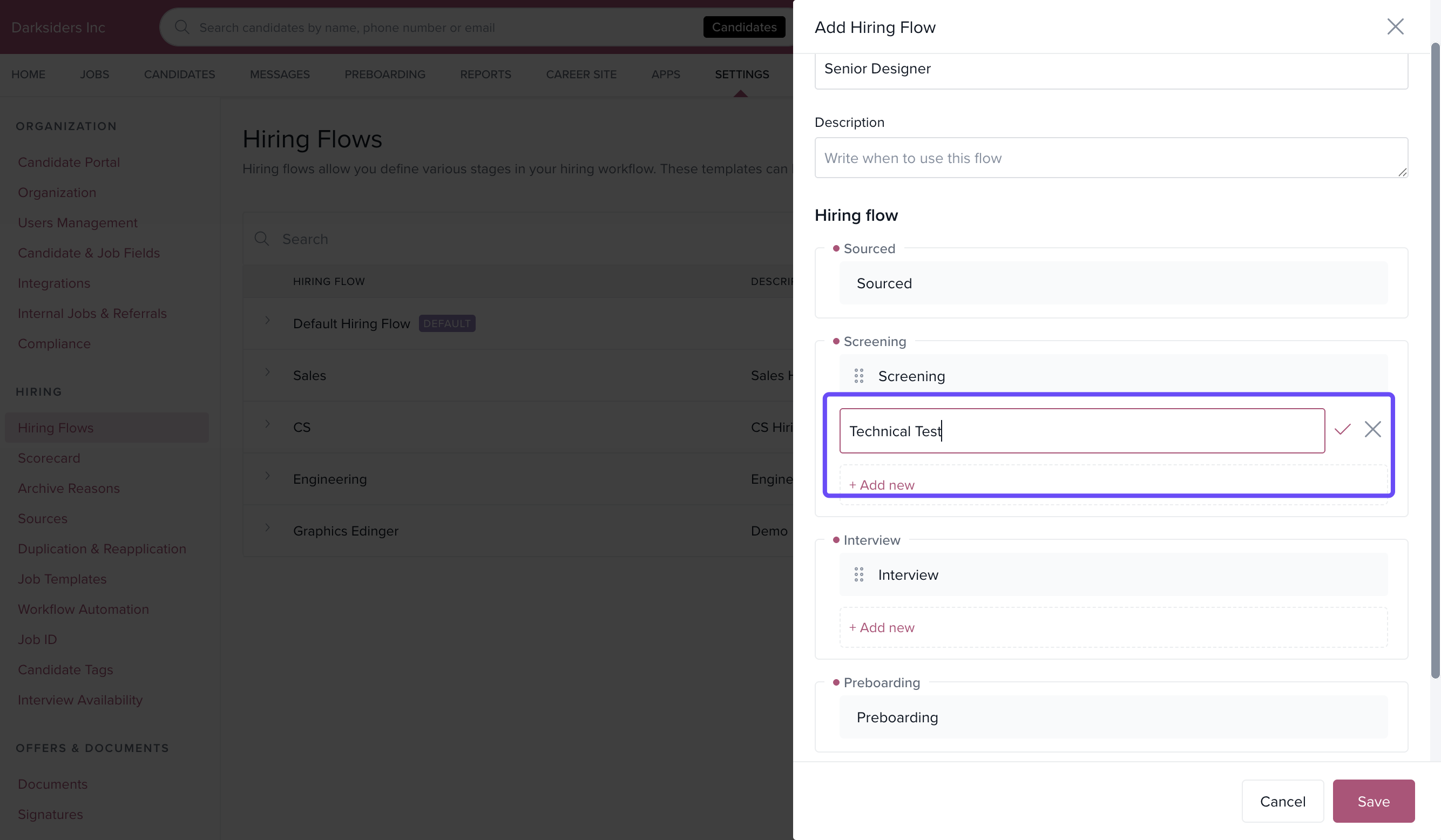
Task: Click the top candidate search magnifier icon
Action: 182,27
